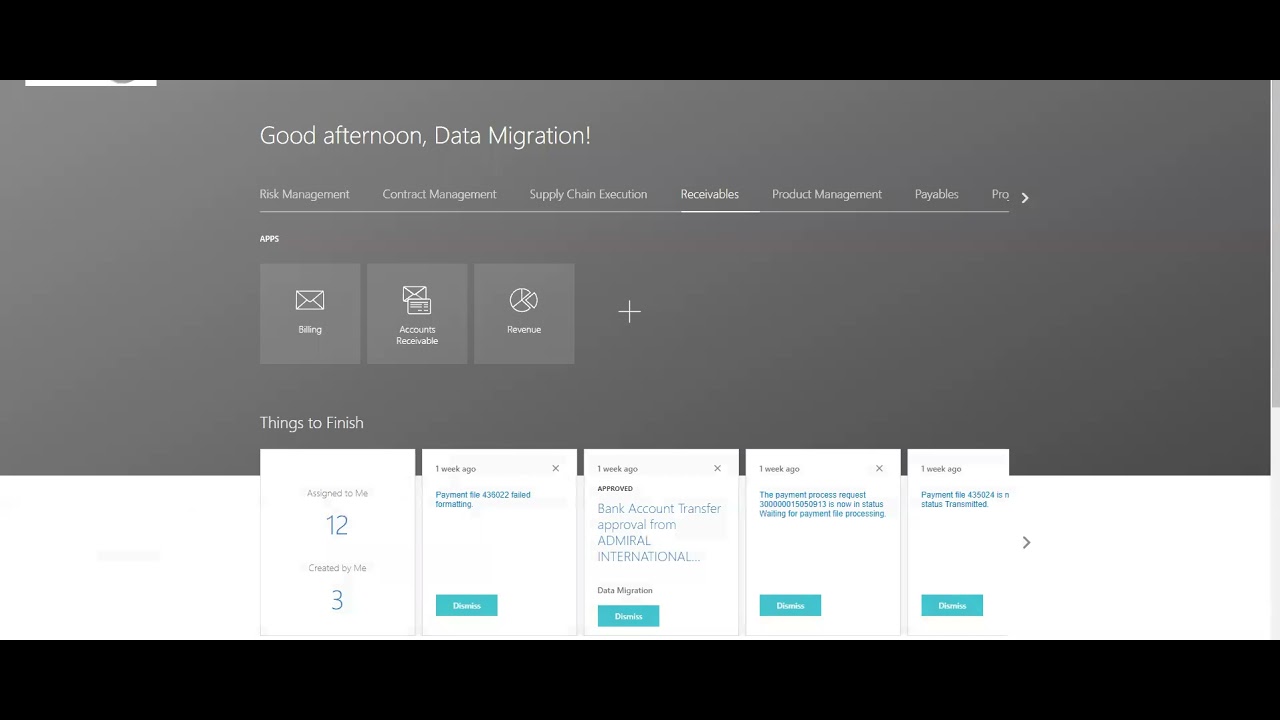Open Payment file 435024 status link
The image size is (1280, 720).
(x=965, y=499)
